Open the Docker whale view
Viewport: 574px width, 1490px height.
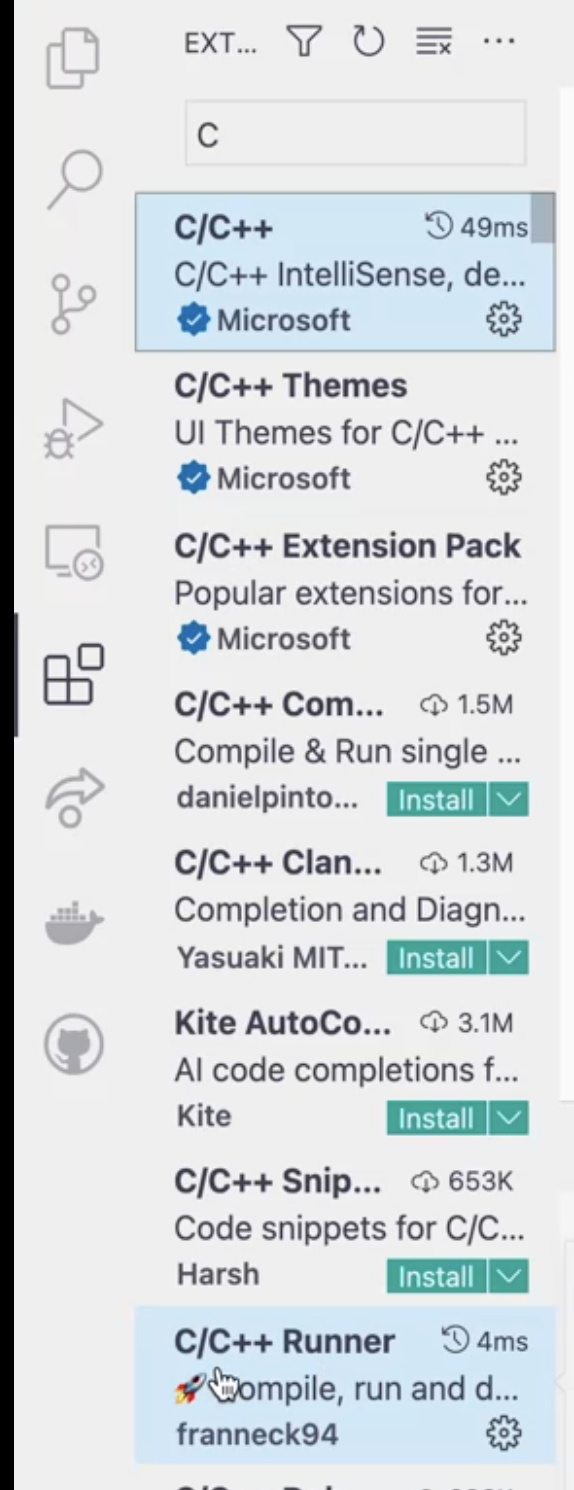(x=74, y=921)
